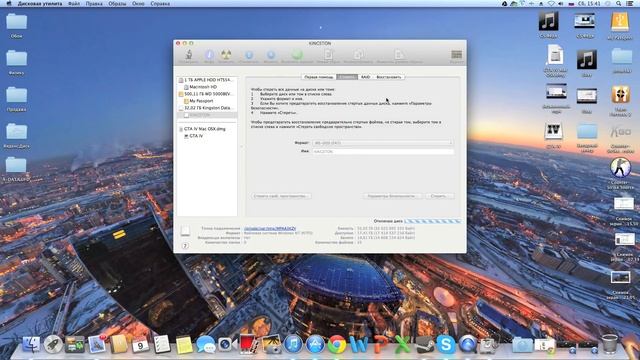Open the Log icon in the toolbar
Viewport: 640px width, 360px height.
pos(456,55)
